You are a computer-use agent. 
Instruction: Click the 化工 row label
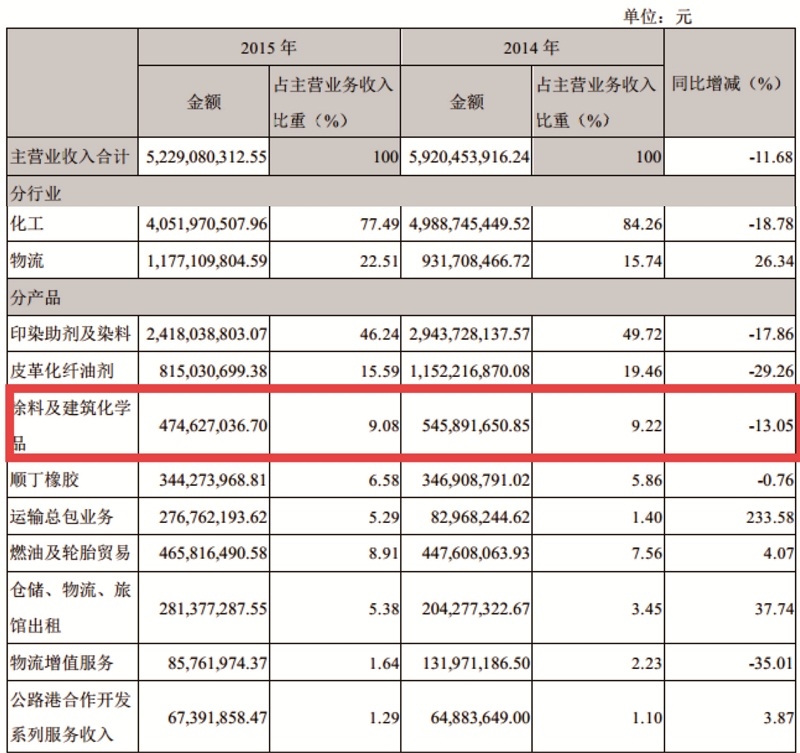pyautogui.click(x=23, y=224)
